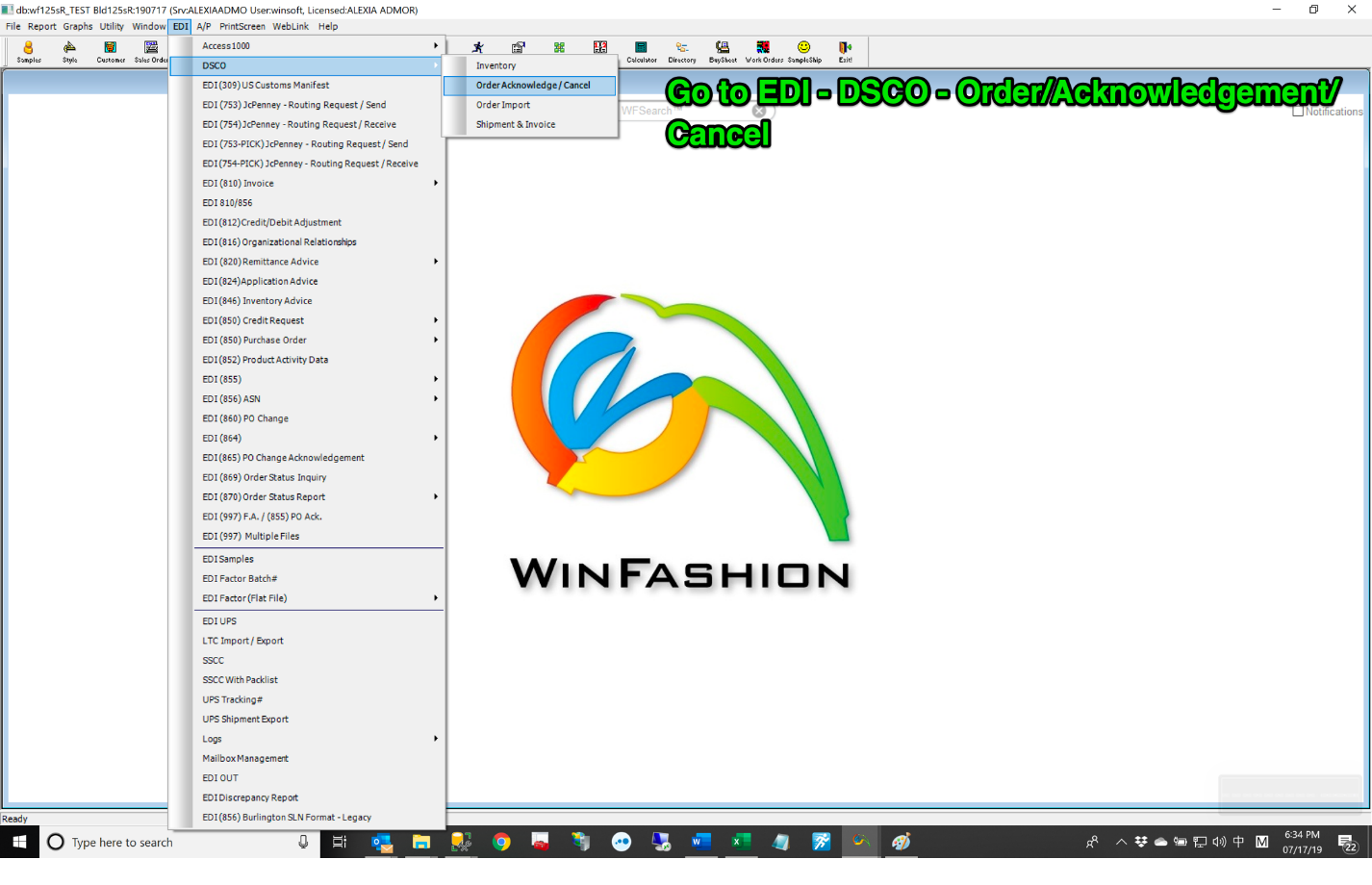
Task: Open Task View in the taskbar
Action: click(339, 842)
